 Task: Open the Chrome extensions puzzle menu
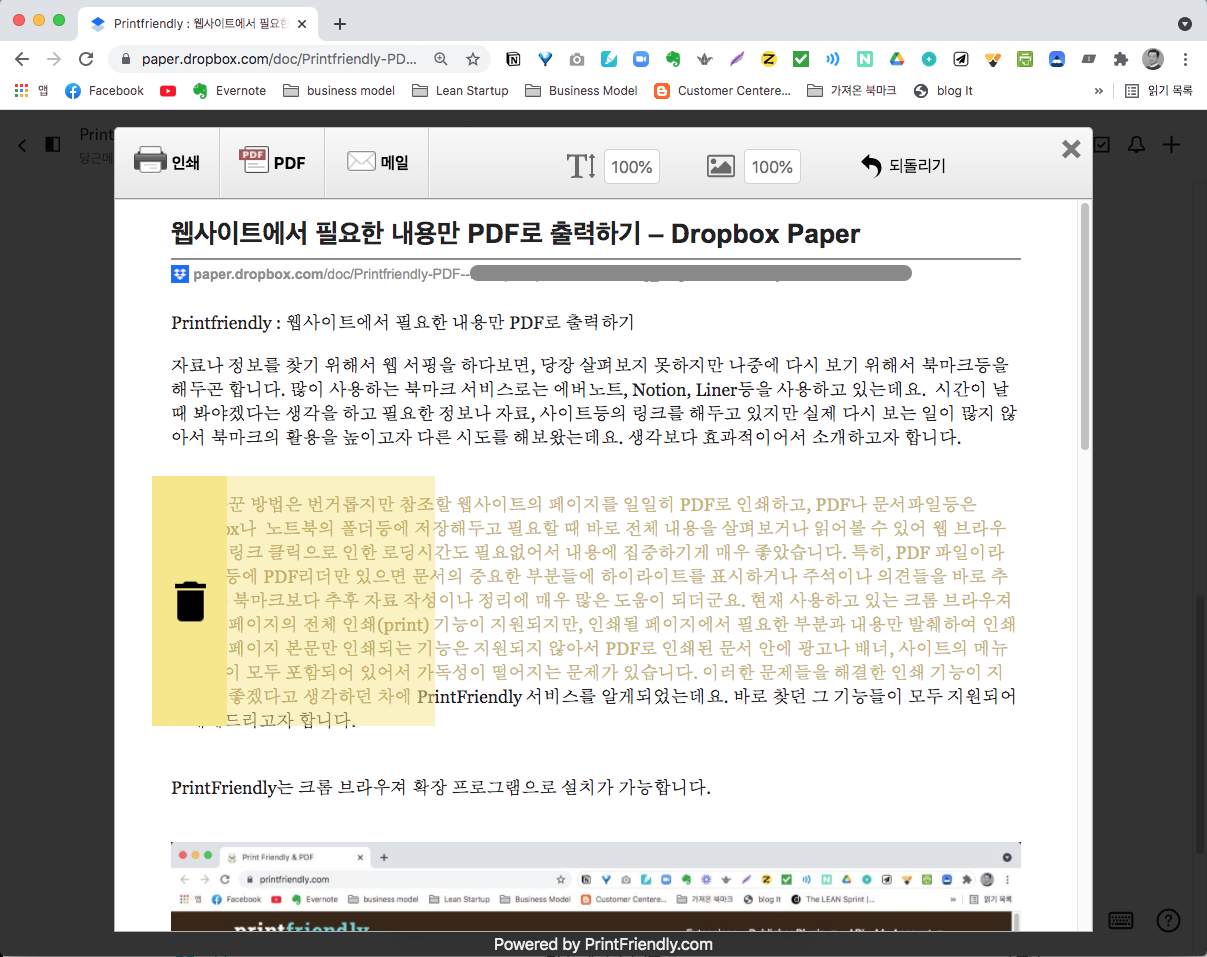[1120, 59]
